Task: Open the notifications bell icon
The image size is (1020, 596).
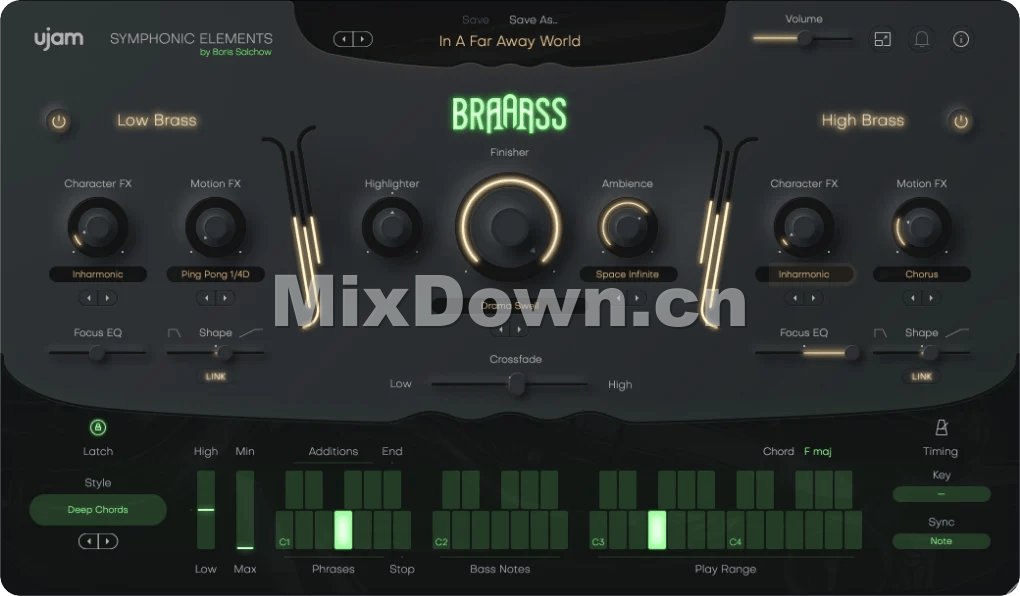Action: [x=921, y=39]
